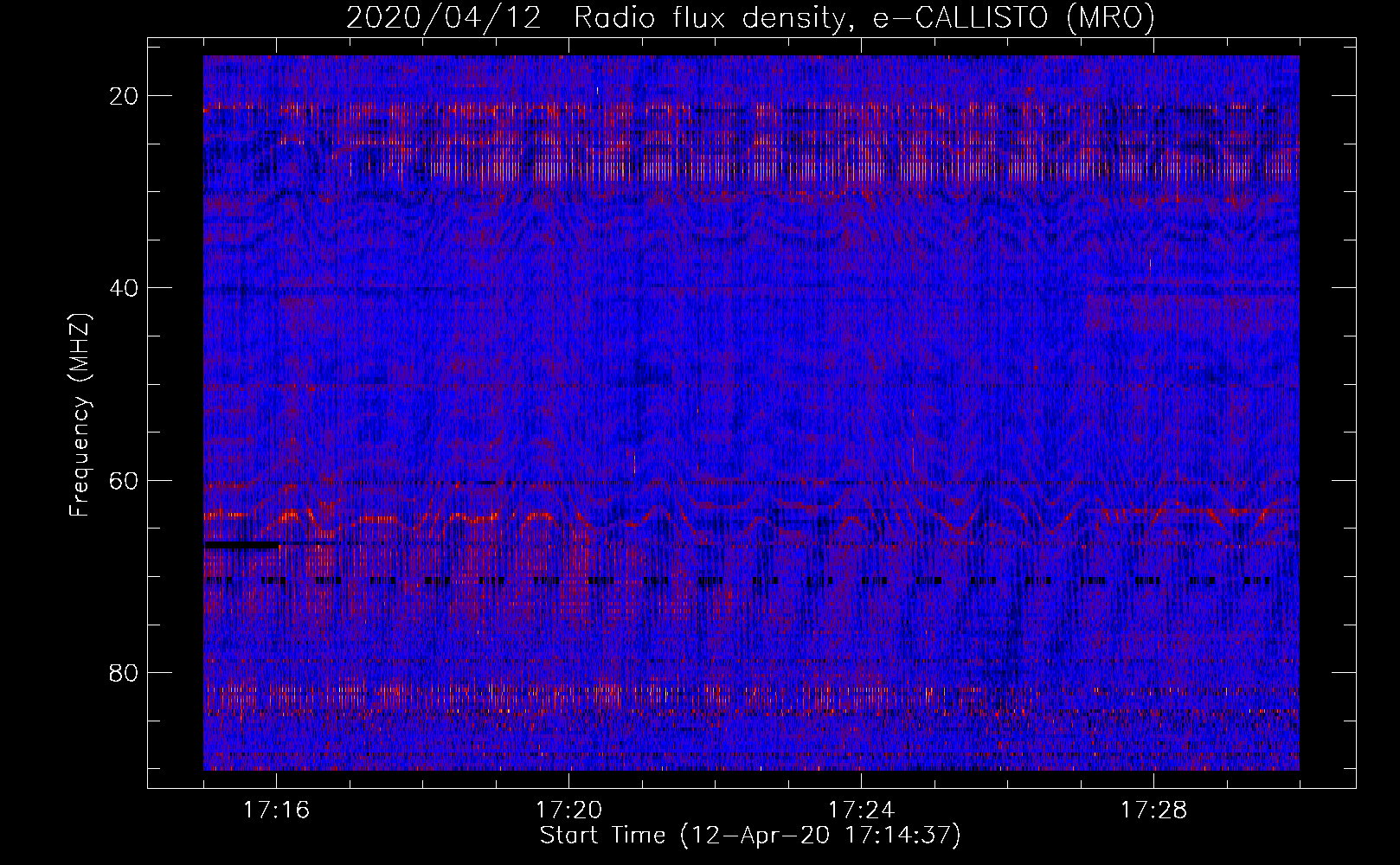Screen dimensions: 1400x865
Task: Click the '17:28' time tick label
Action: coord(1153,810)
